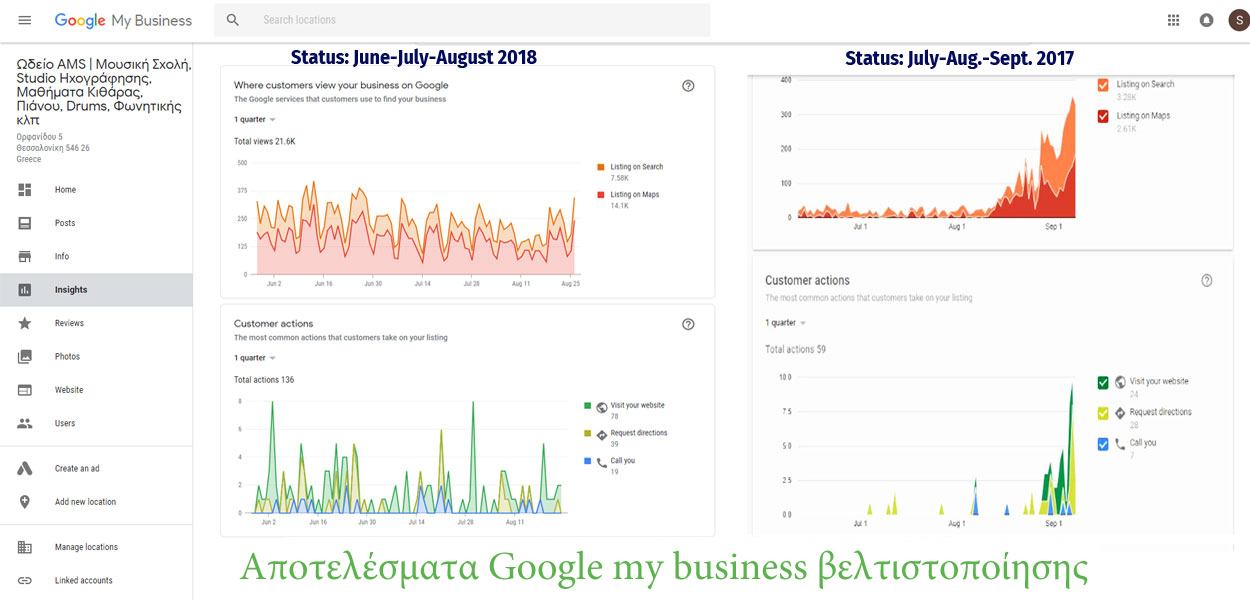Click the user account avatar
Image resolution: width=1250 pixels, height=600 pixels.
[1237, 20]
